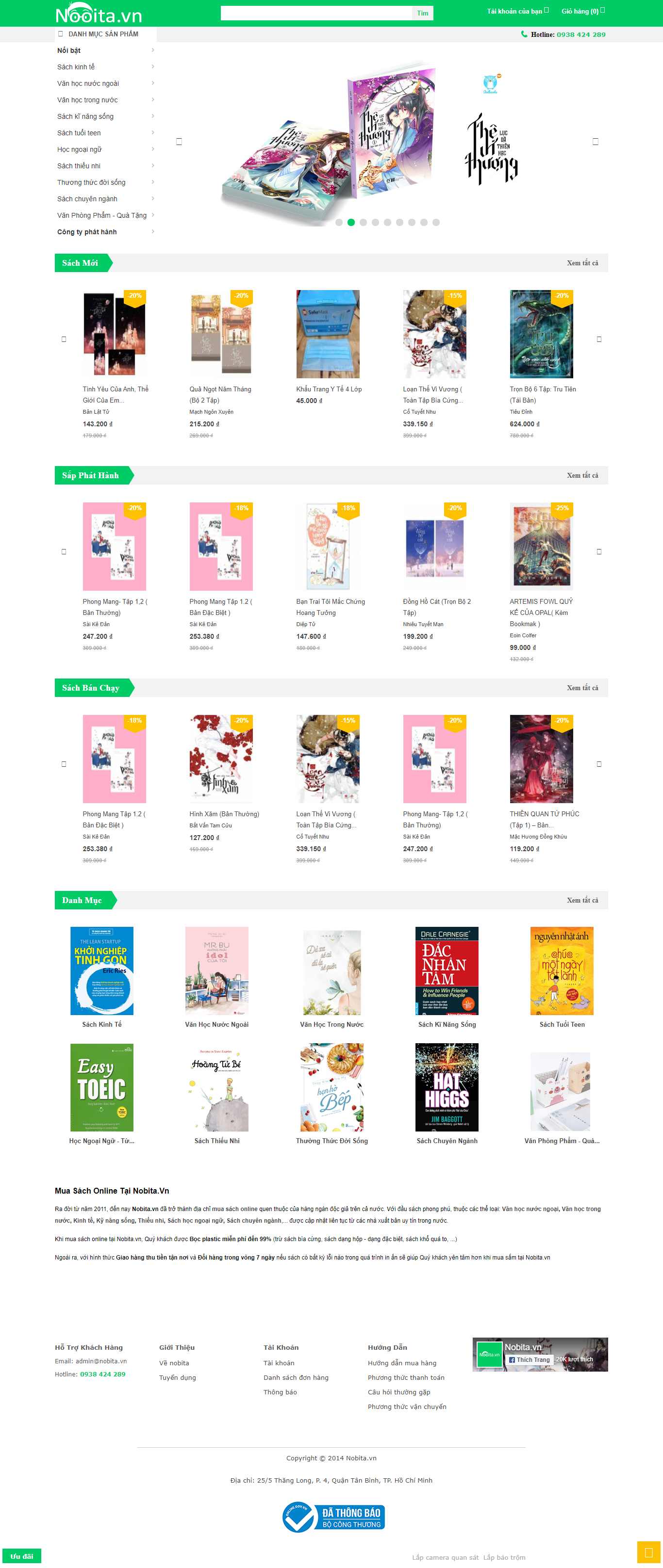
Task: Click Xem tất cả for Sắp Phát Hành
Action: click(x=582, y=475)
